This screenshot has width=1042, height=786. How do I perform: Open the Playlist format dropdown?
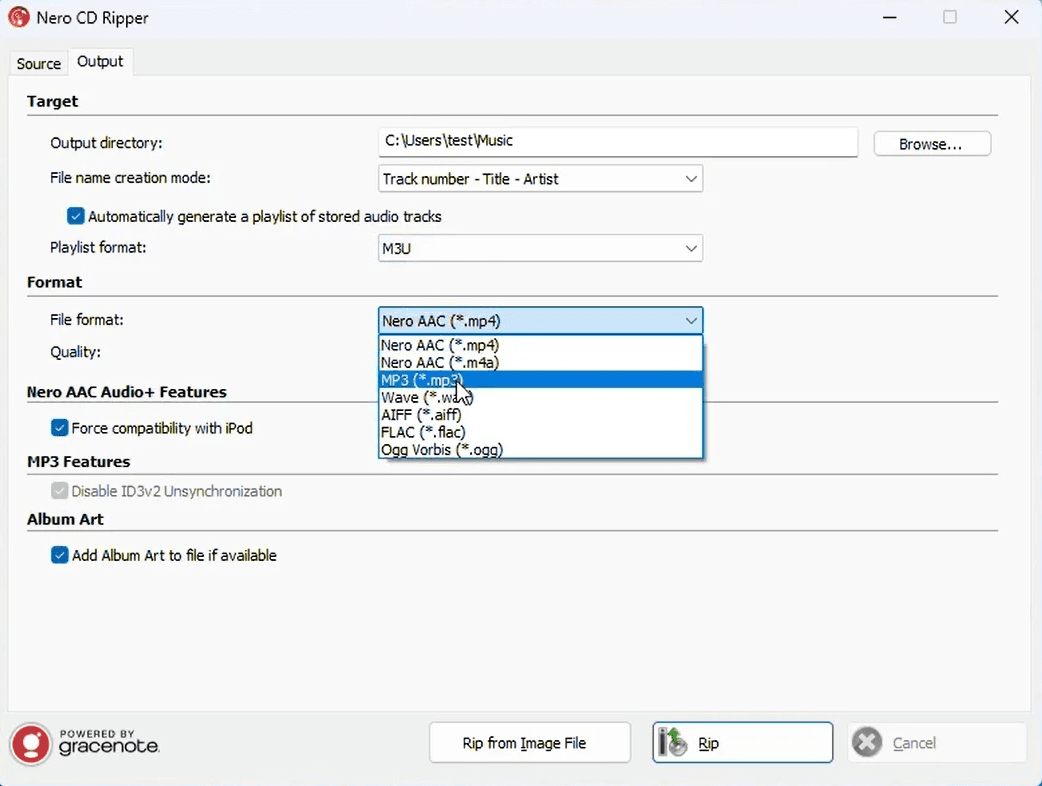[540, 248]
